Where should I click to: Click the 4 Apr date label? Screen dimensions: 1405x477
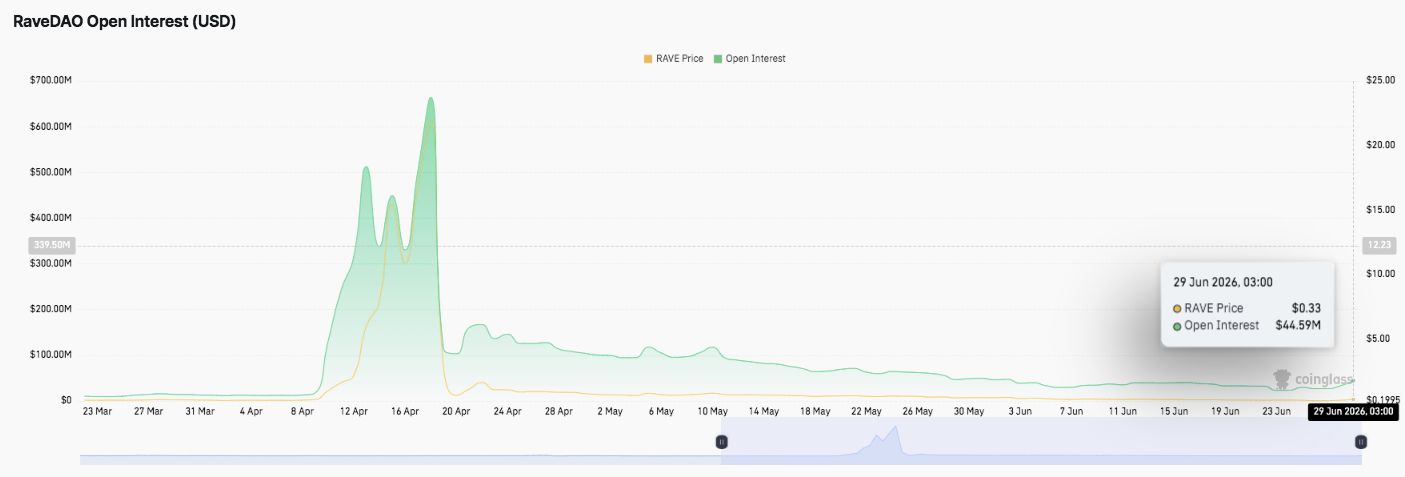251,411
